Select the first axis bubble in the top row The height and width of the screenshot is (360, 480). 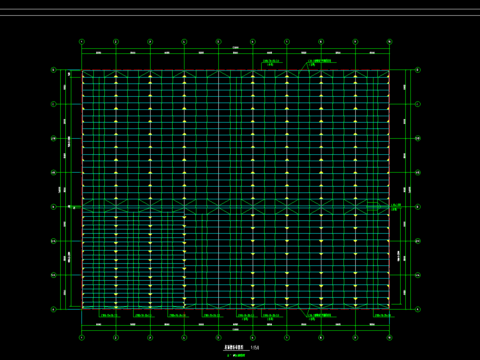coord(82,42)
